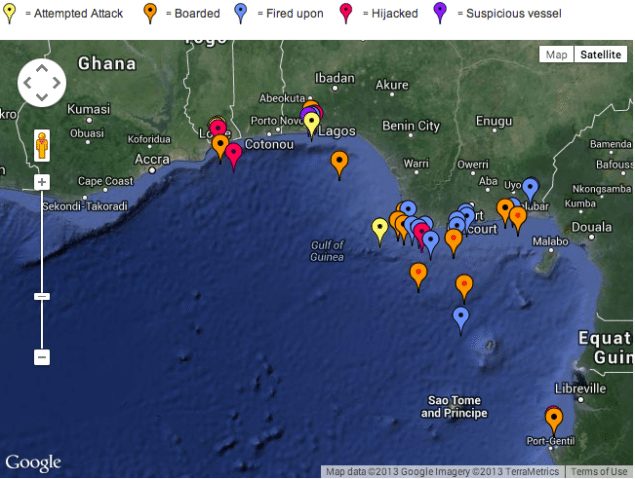Screen dimensions: 635x479
Task: Click the red Hijacked marker south of Cotonou
Action: point(233,154)
